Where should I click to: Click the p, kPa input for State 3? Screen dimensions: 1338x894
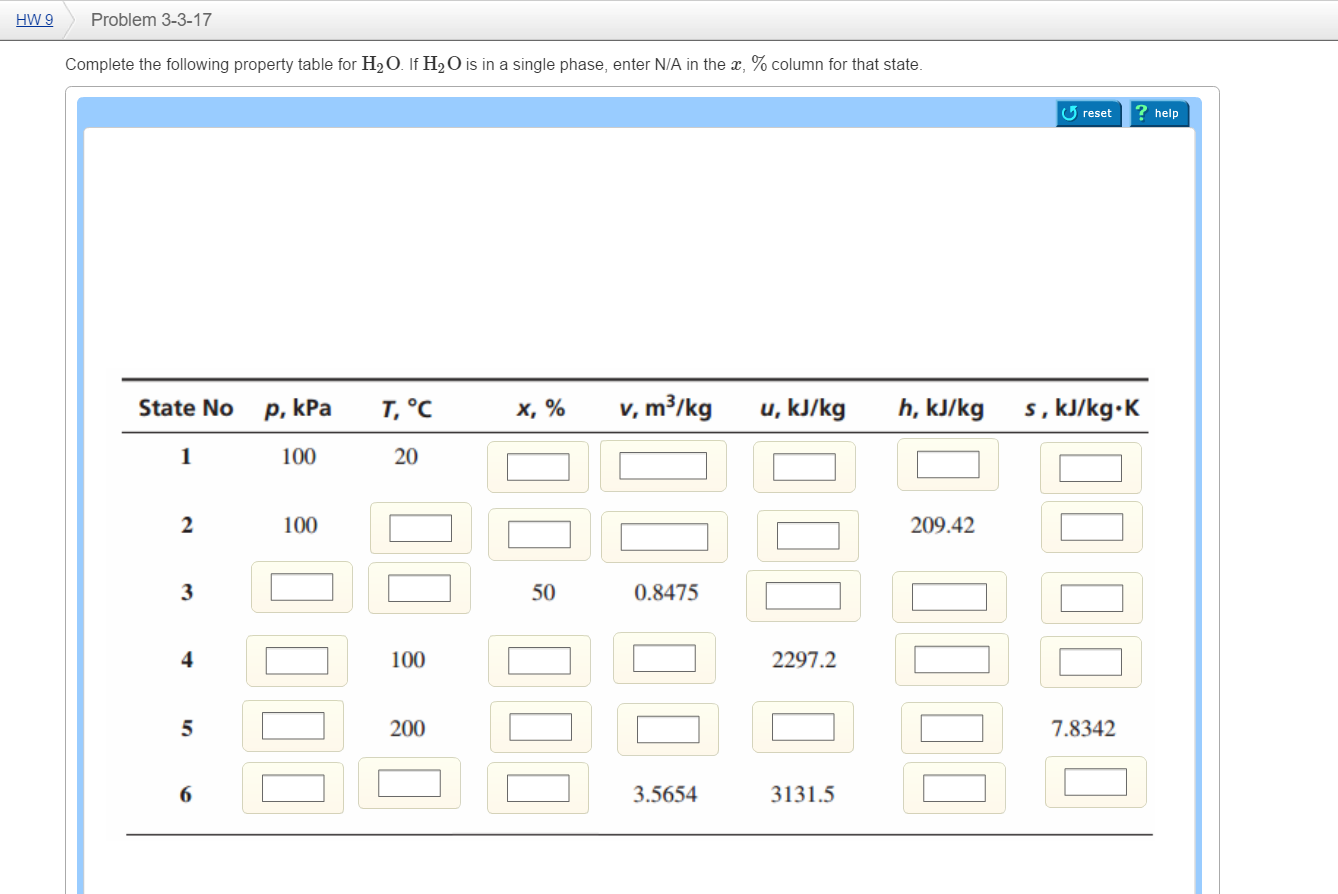[301, 588]
